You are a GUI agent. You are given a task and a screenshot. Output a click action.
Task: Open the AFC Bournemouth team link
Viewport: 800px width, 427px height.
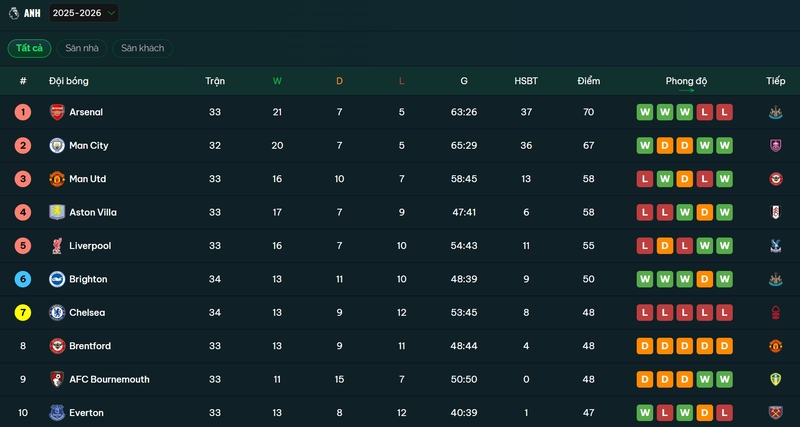pyautogui.click(x=109, y=379)
